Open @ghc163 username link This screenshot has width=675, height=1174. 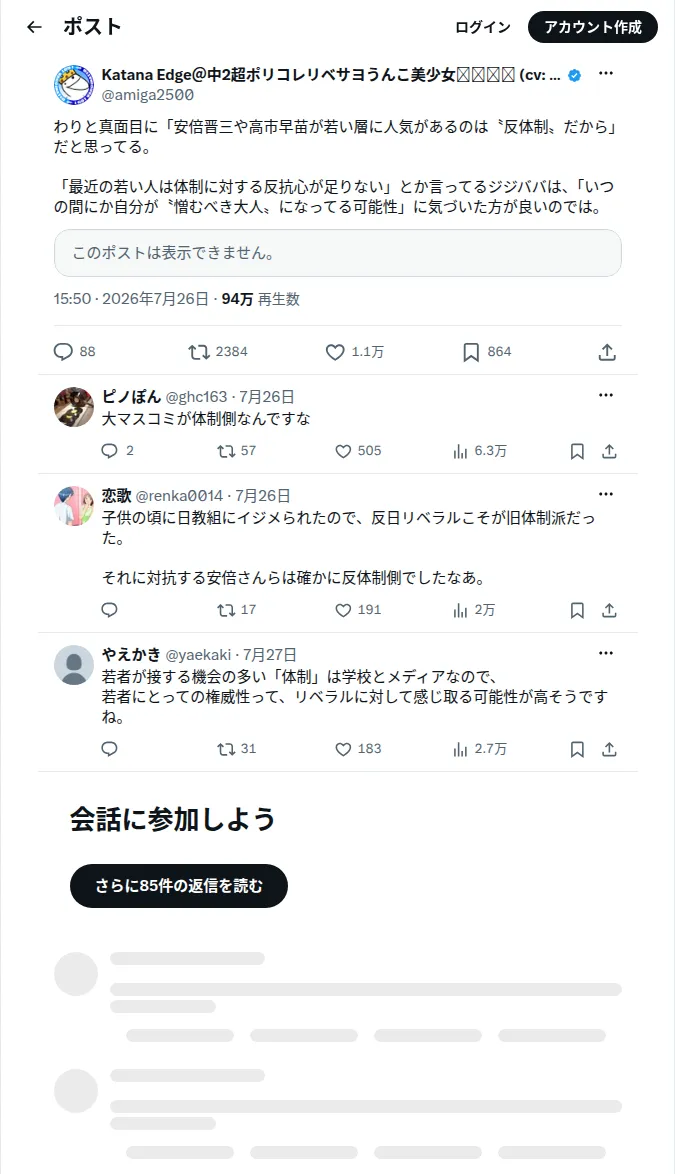pos(196,397)
